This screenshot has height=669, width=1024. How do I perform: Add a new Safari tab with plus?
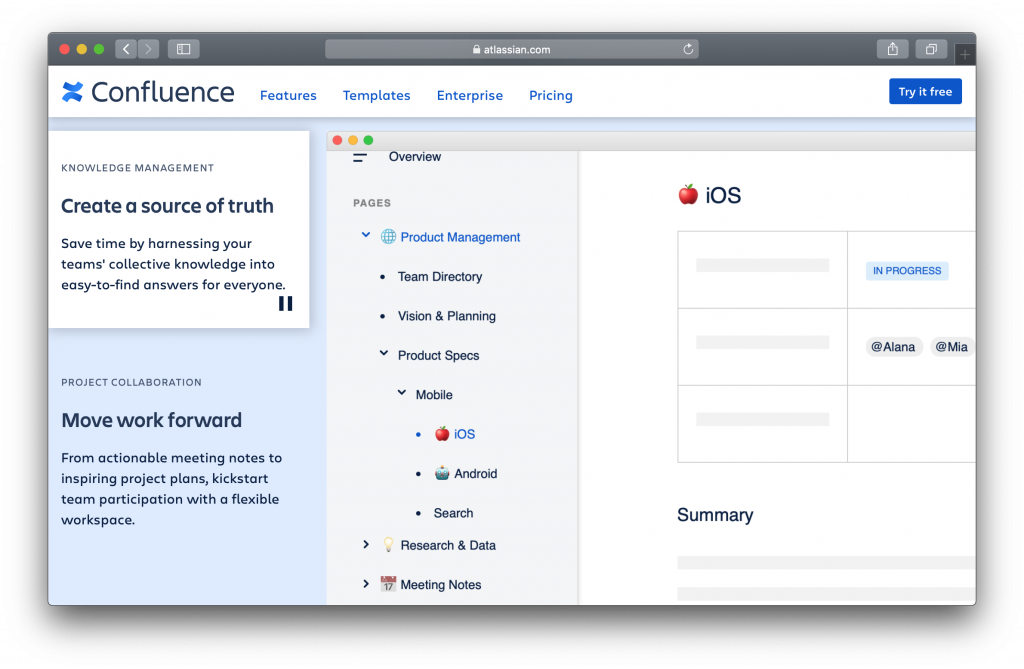(x=965, y=55)
